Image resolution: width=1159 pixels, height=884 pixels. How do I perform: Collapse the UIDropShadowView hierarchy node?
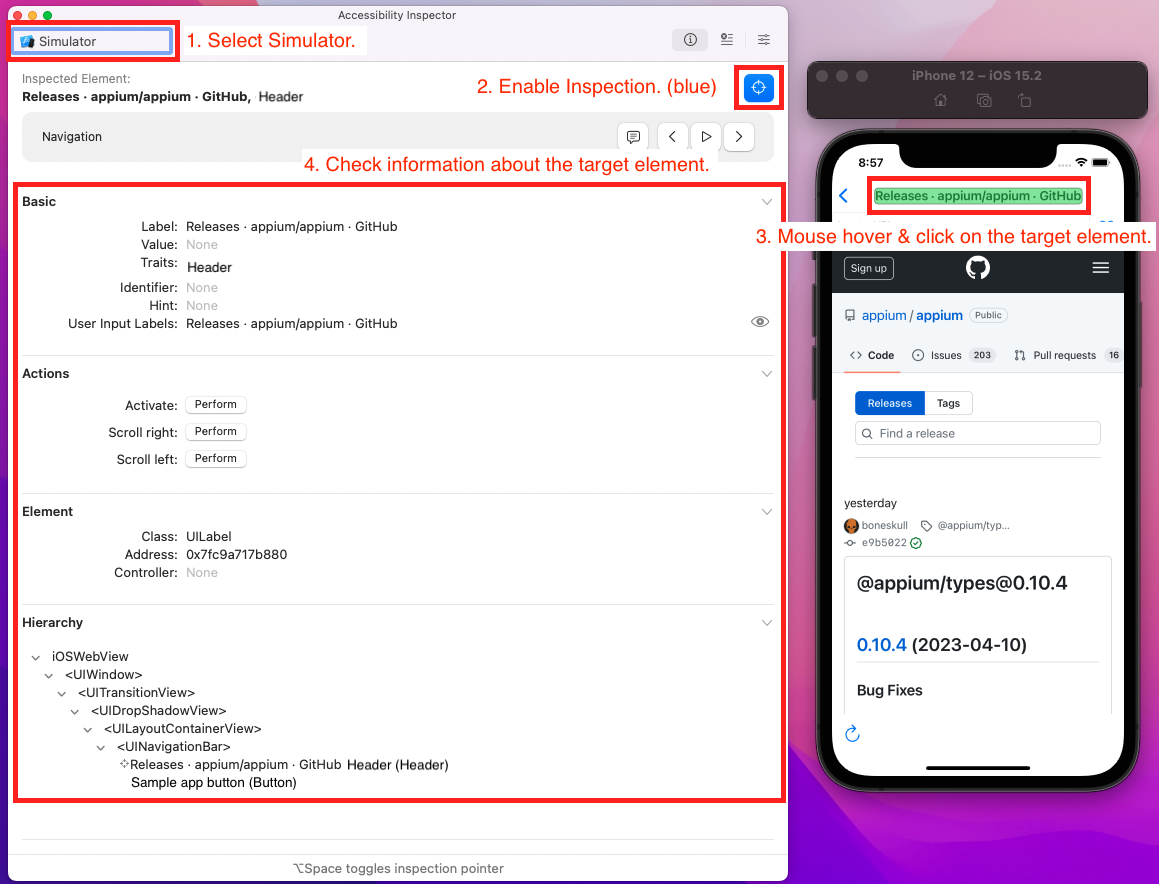75,712
